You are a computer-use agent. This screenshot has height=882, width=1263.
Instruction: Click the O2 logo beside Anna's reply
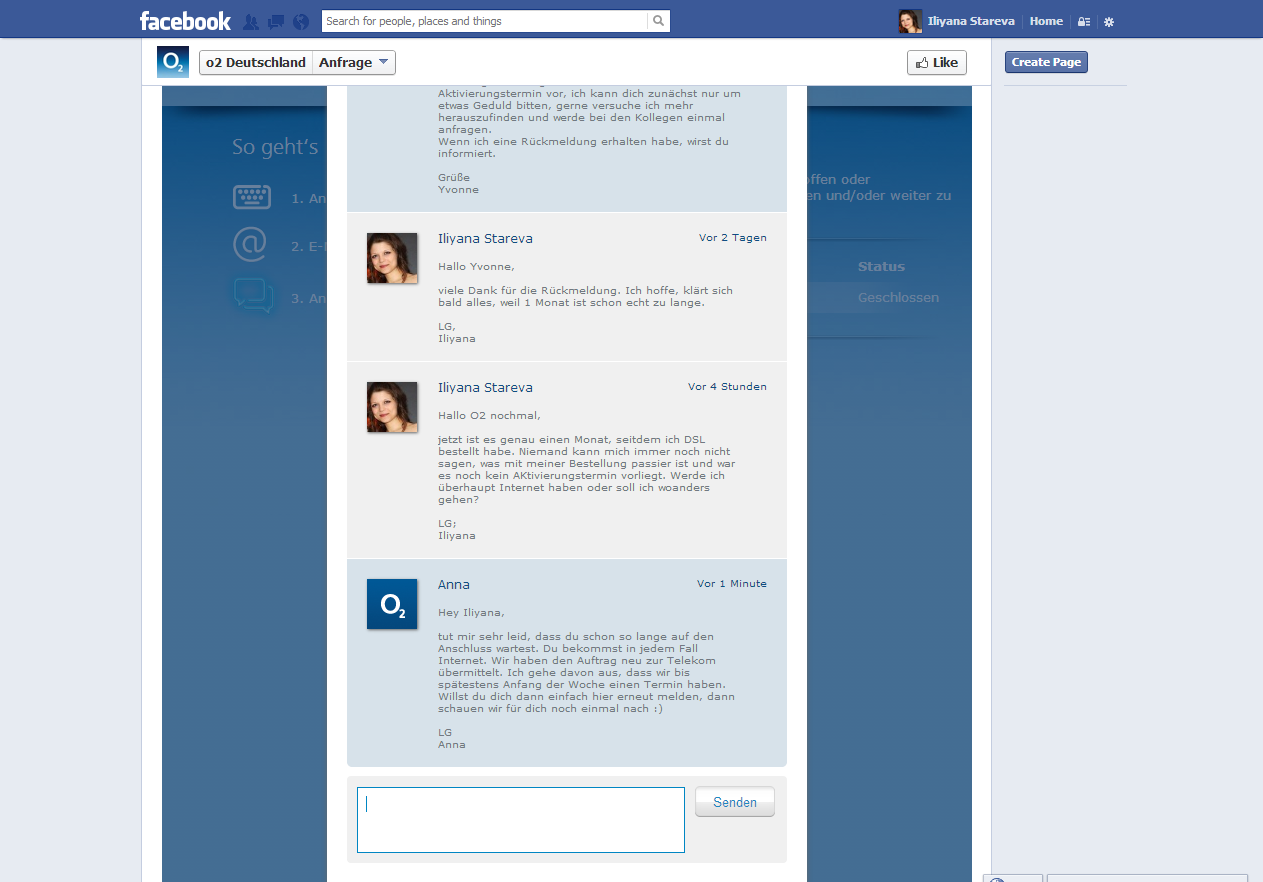pyautogui.click(x=392, y=604)
